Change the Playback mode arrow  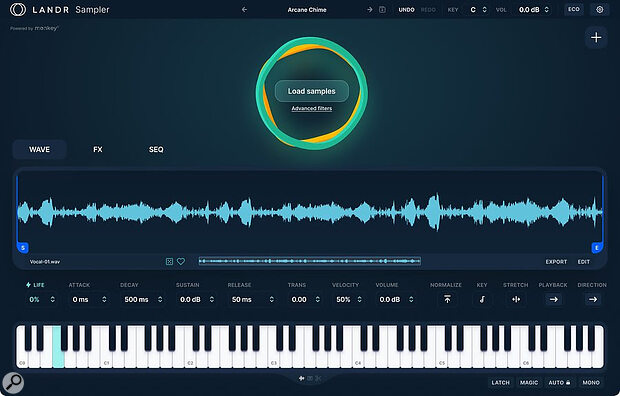pos(553,299)
